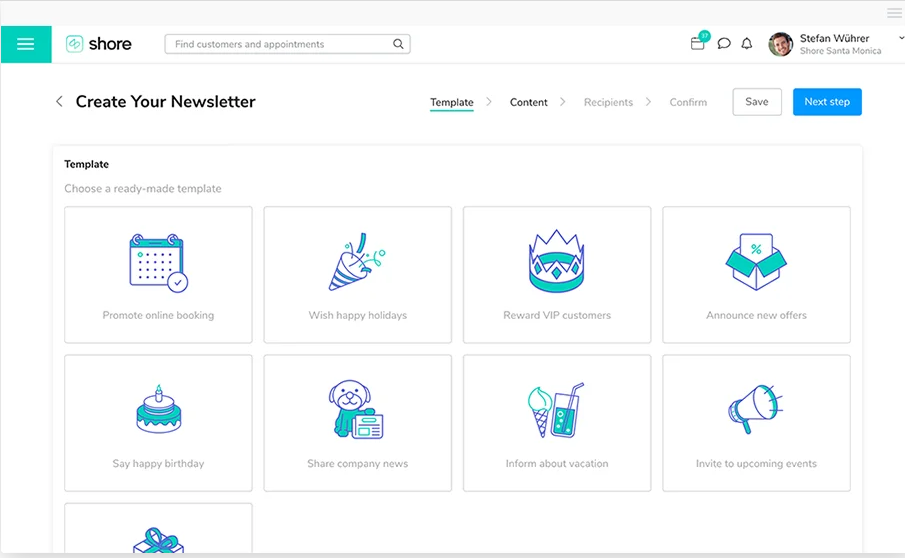Open the browser menu lines icon
This screenshot has width=905, height=558.
pos(894,13)
